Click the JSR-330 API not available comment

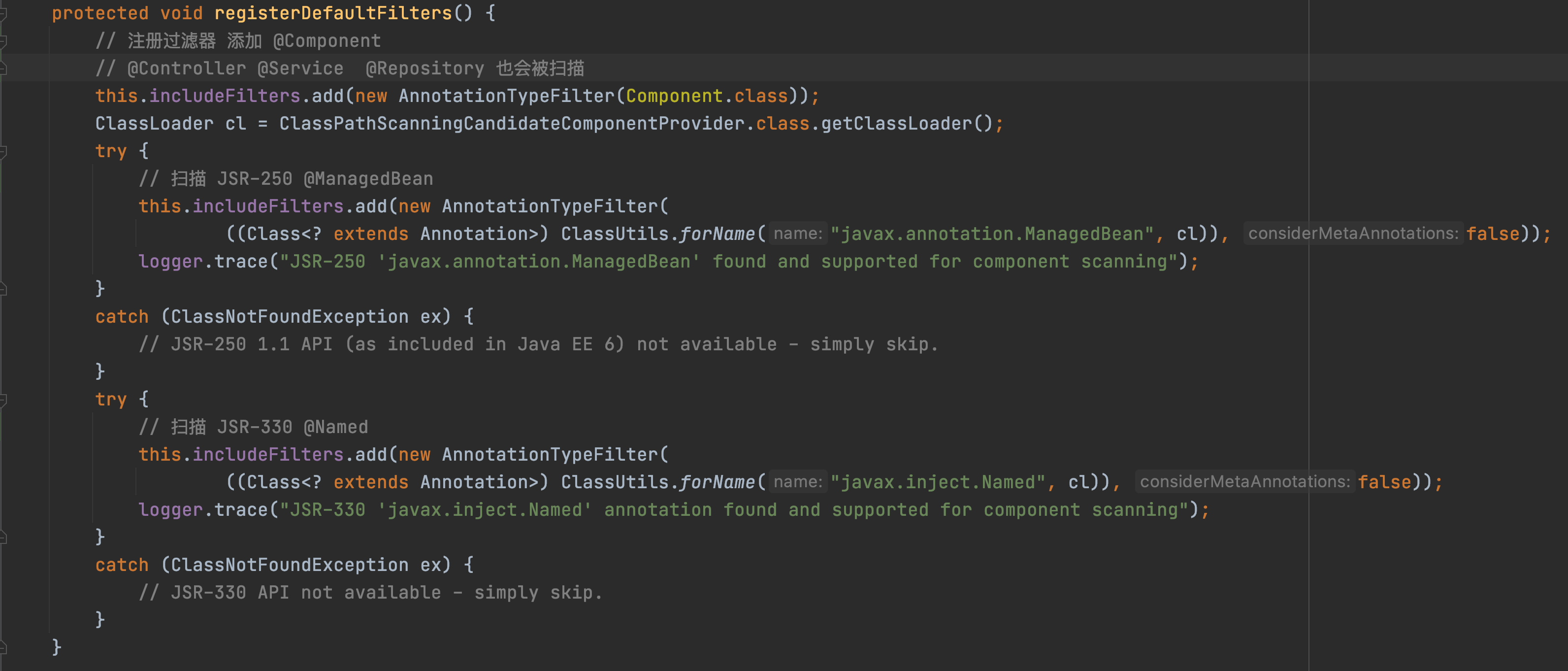click(x=371, y=593)
